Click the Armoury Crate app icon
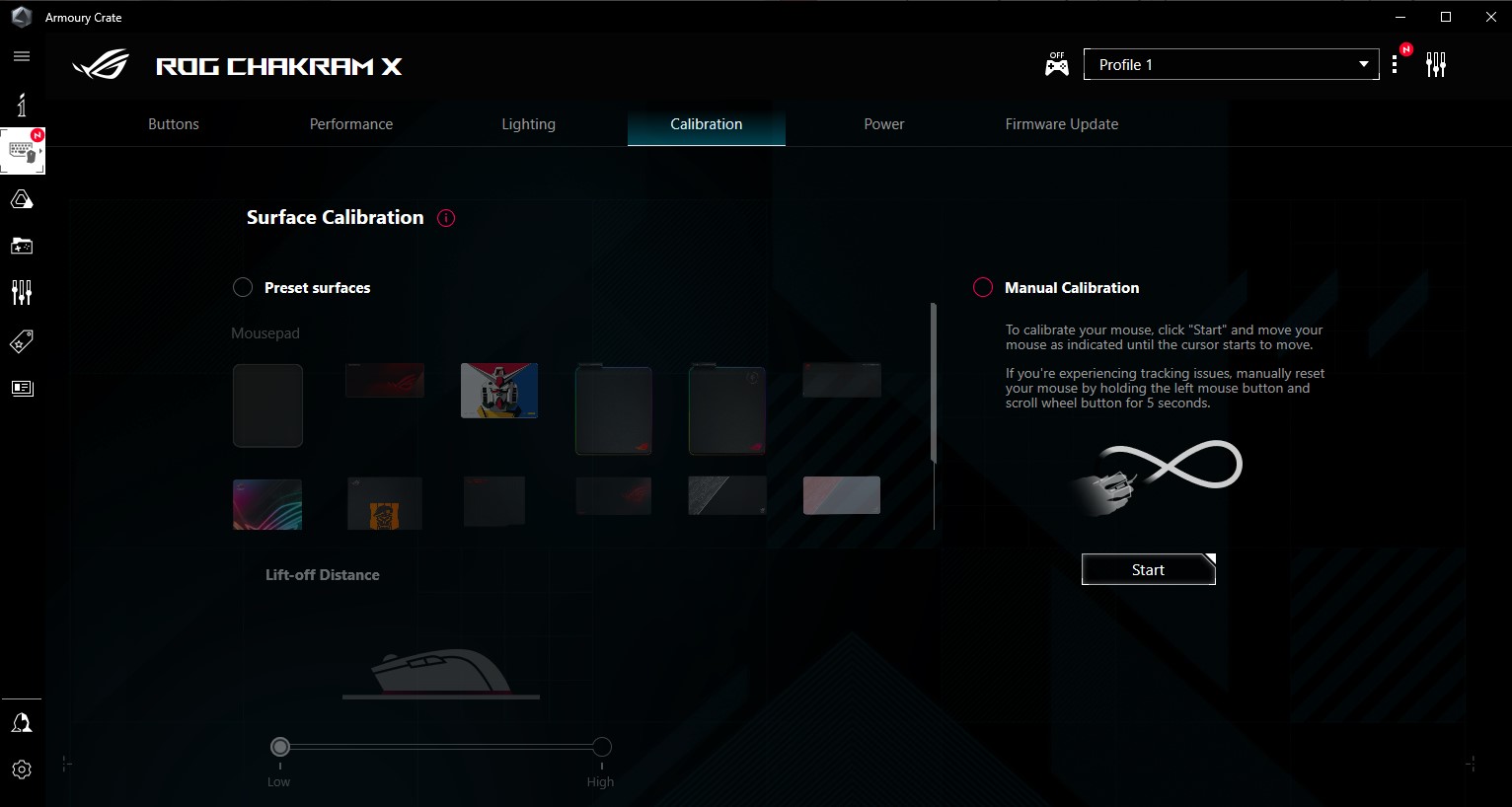 point(22,17)
